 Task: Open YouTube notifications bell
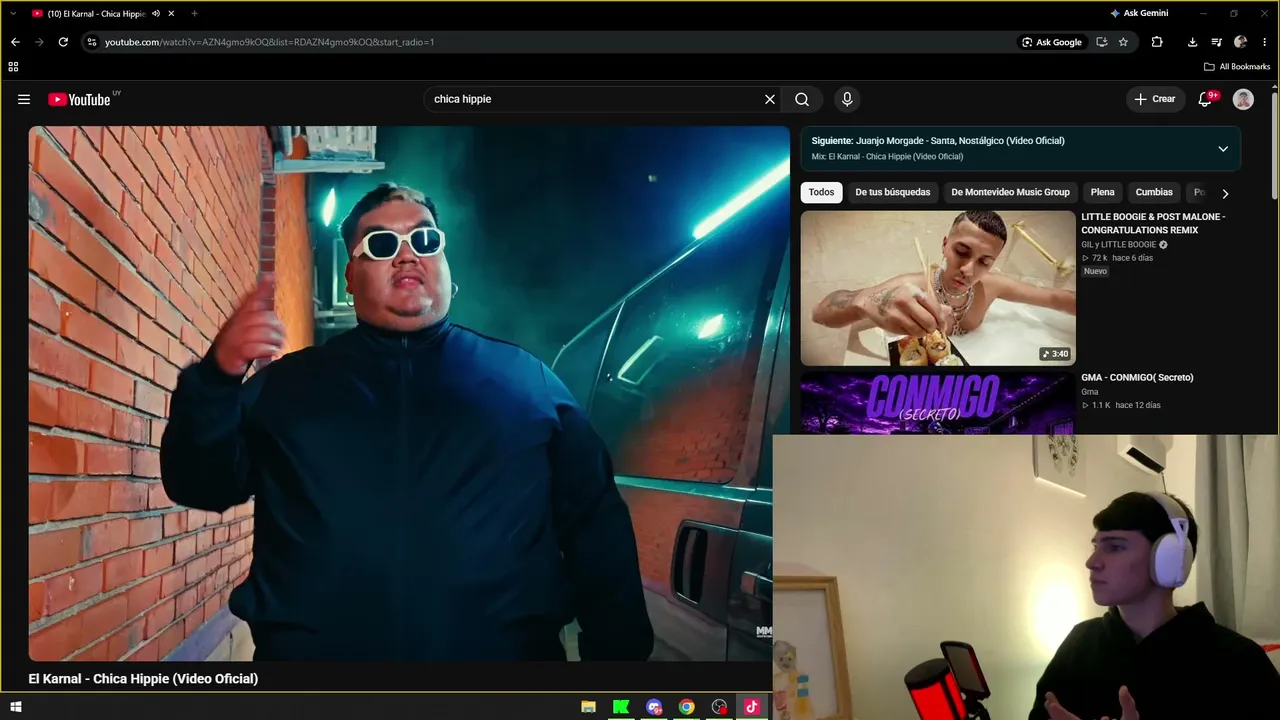pyautogui.click(x=1205, y=99)
